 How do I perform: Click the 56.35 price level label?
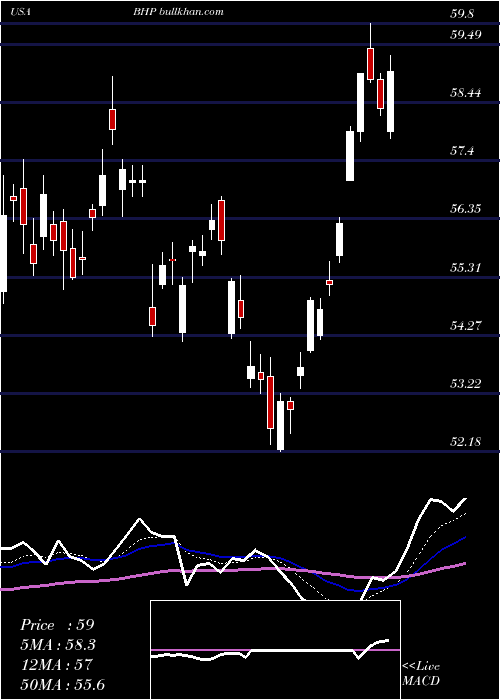coord(466,209)
